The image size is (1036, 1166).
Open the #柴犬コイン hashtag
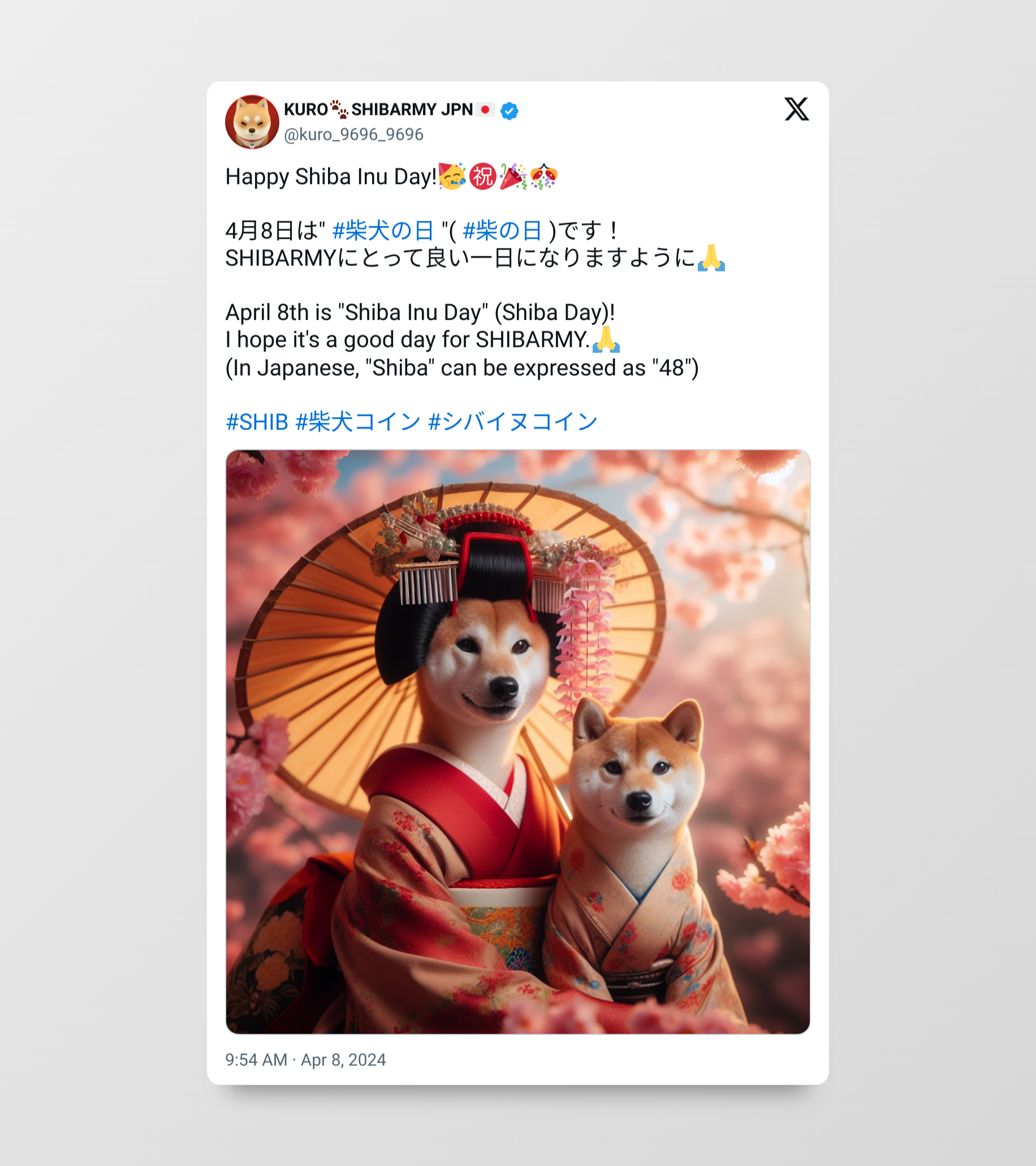click(x=358, y=422)
